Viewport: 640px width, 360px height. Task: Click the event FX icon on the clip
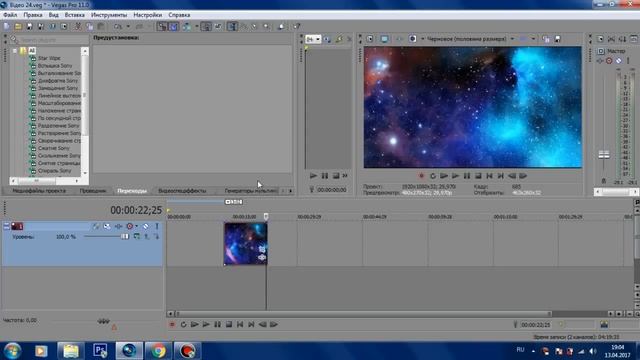click(x=262, y=258)
